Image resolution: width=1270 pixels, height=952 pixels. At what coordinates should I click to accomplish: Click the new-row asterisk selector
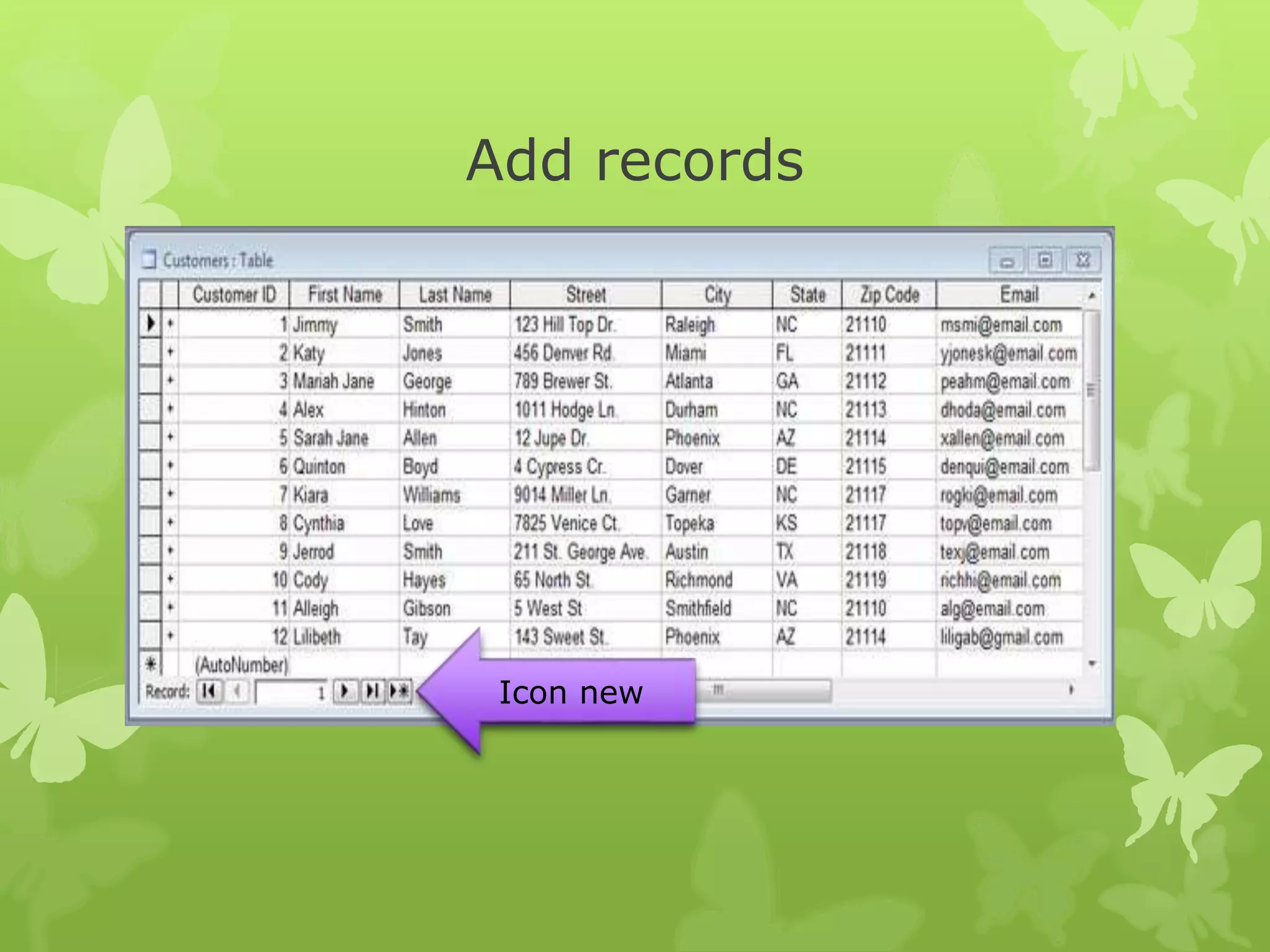coord(150,664)
